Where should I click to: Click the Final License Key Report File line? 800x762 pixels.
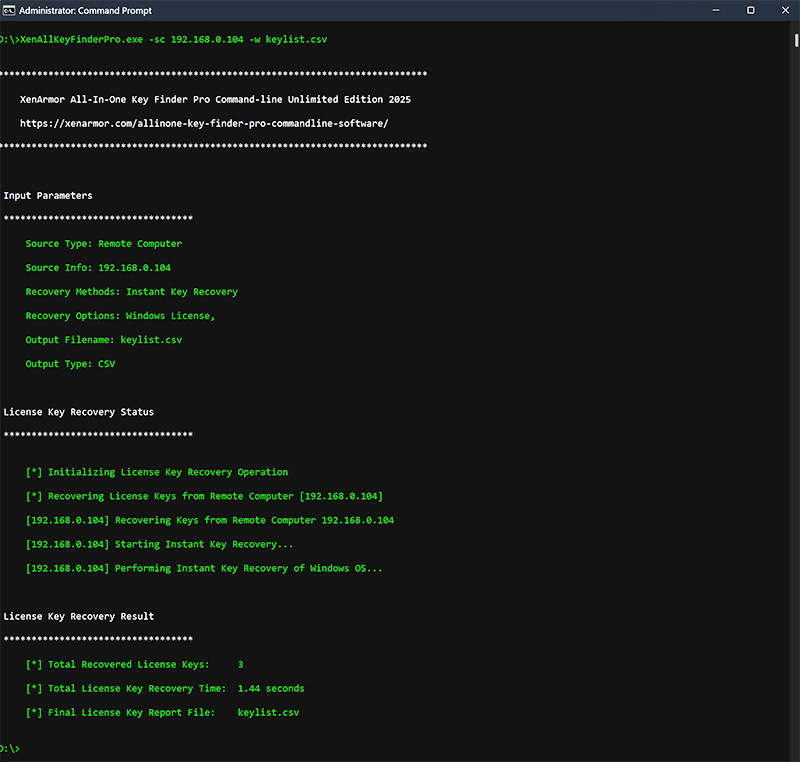point(163,713)
